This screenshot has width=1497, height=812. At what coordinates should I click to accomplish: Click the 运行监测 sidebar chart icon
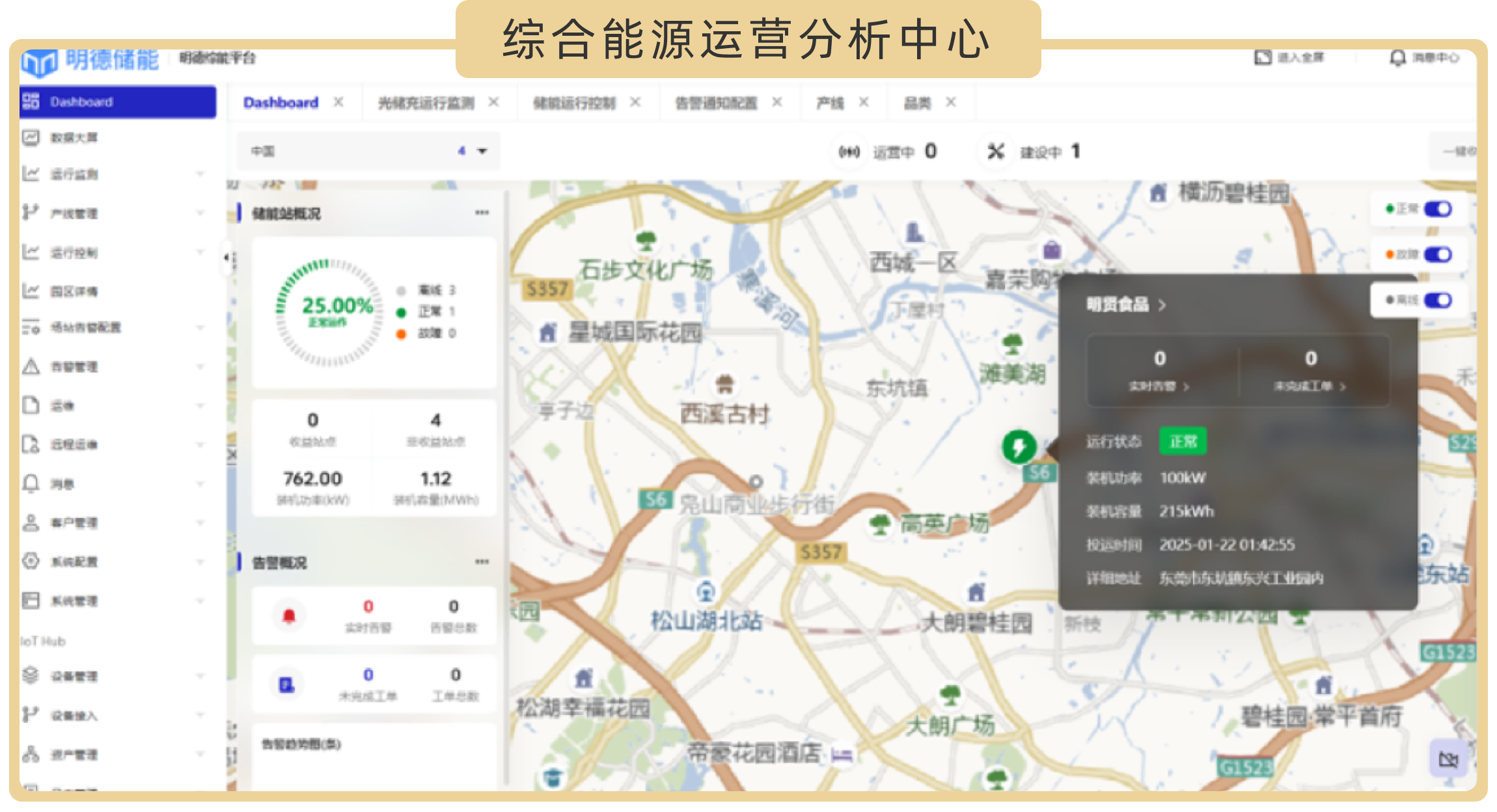[x=31, y=174]
